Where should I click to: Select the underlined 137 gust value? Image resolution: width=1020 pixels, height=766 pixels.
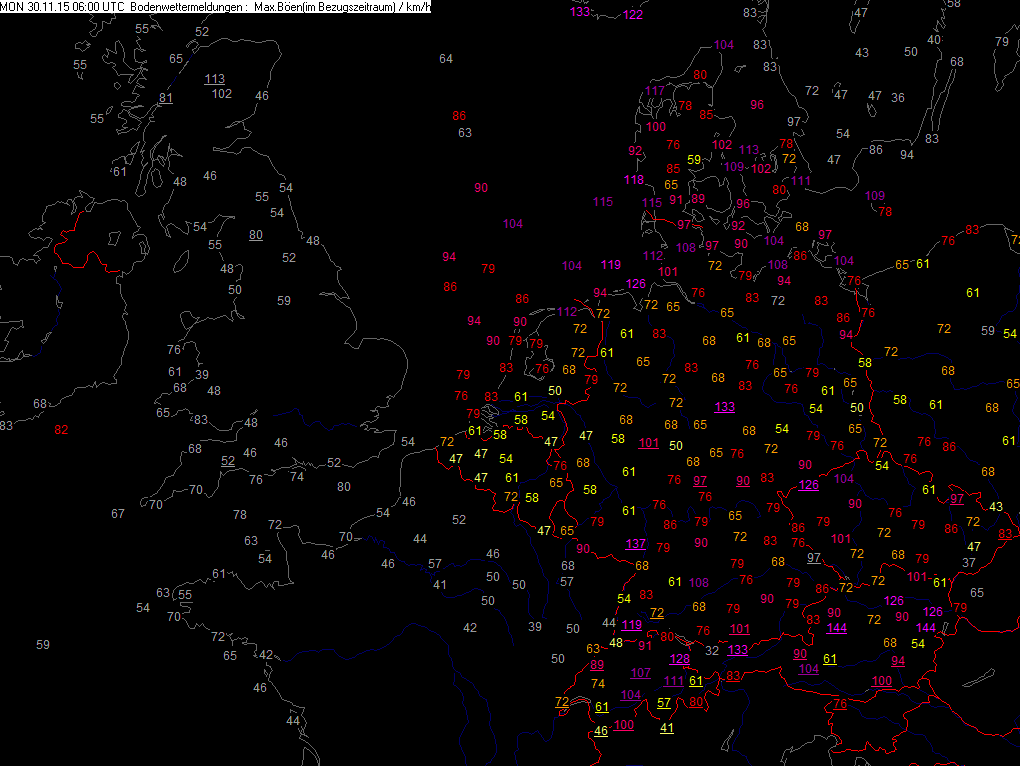click(636, 544)
